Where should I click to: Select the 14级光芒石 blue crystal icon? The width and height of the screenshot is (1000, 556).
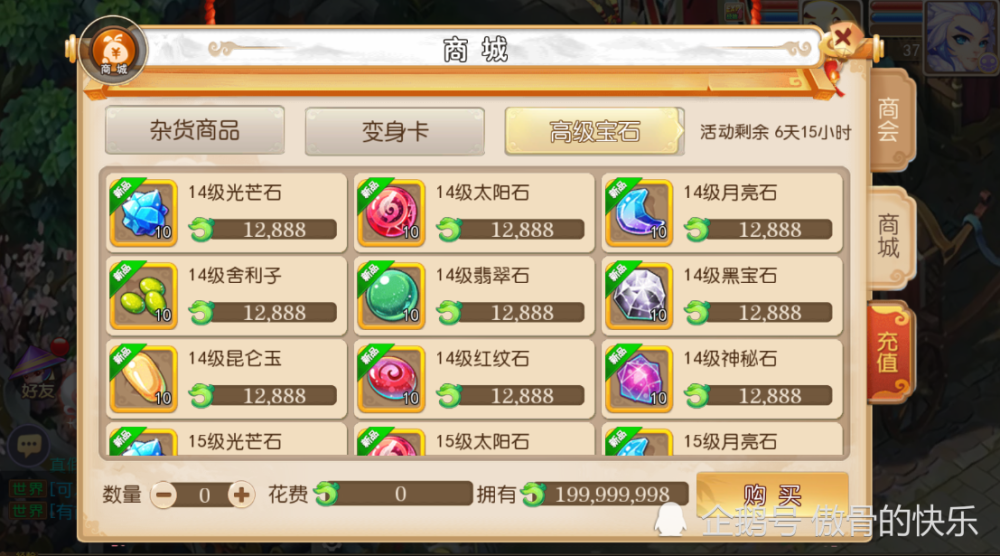(143, 213)
